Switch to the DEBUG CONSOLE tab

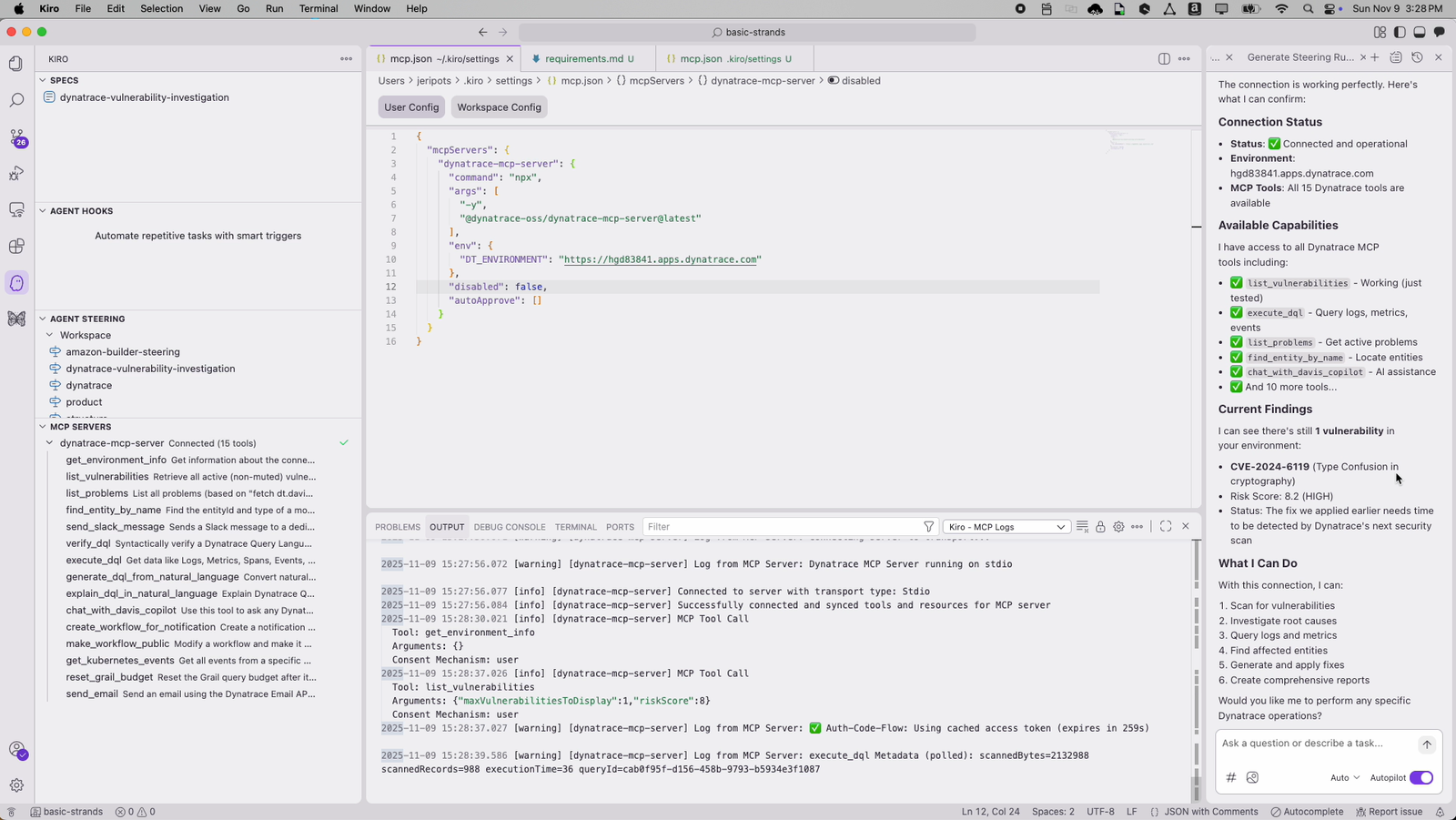[510, 527]
